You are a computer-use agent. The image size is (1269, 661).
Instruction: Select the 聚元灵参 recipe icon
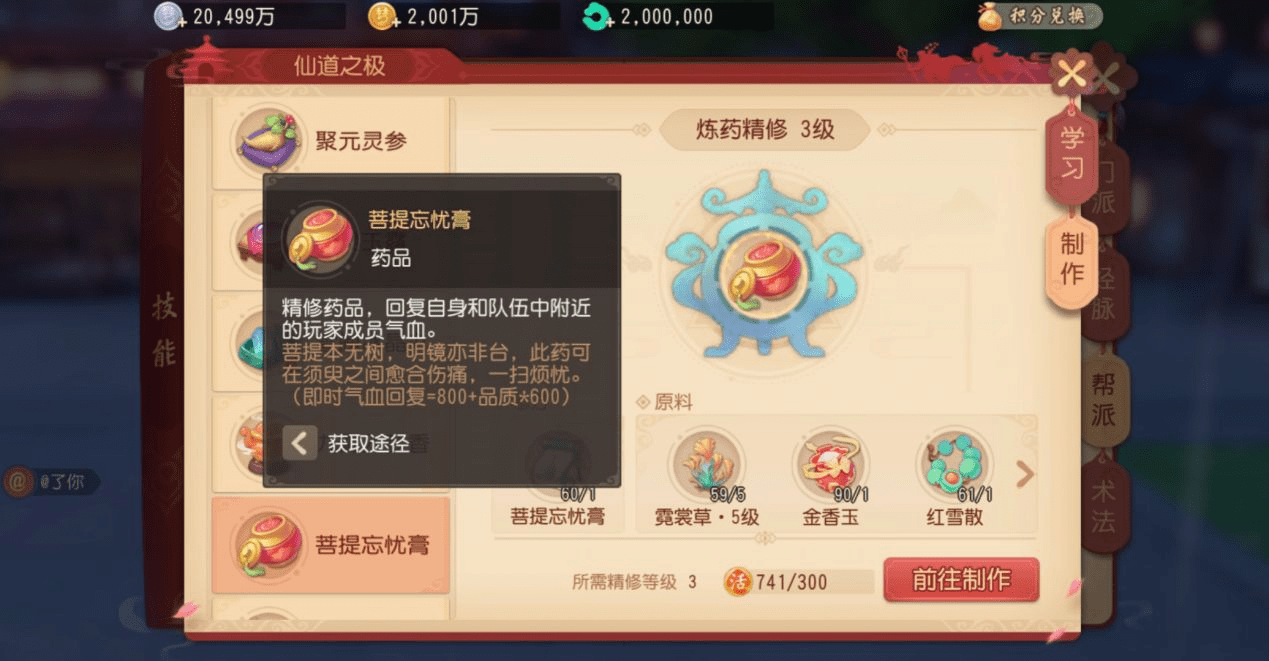268,141
